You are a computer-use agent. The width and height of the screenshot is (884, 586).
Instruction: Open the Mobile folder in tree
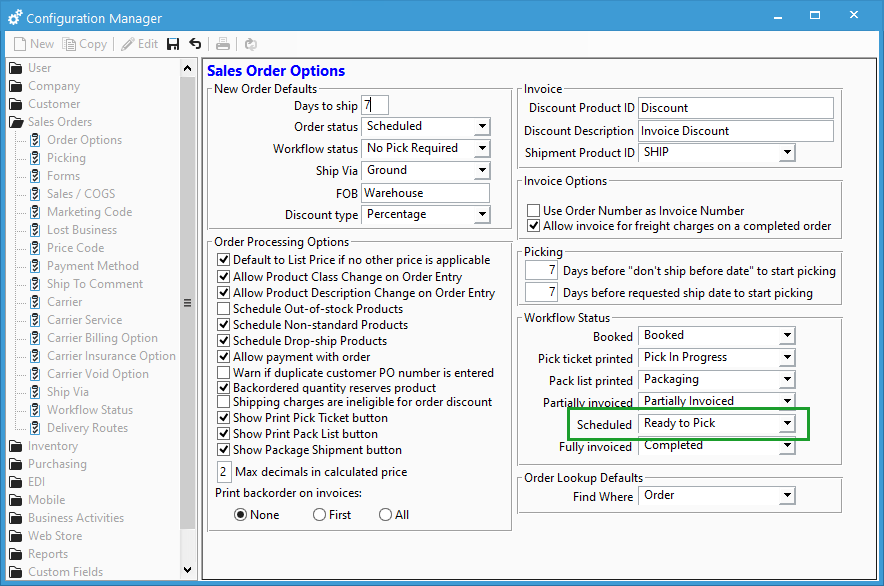[x=37, y=500]
